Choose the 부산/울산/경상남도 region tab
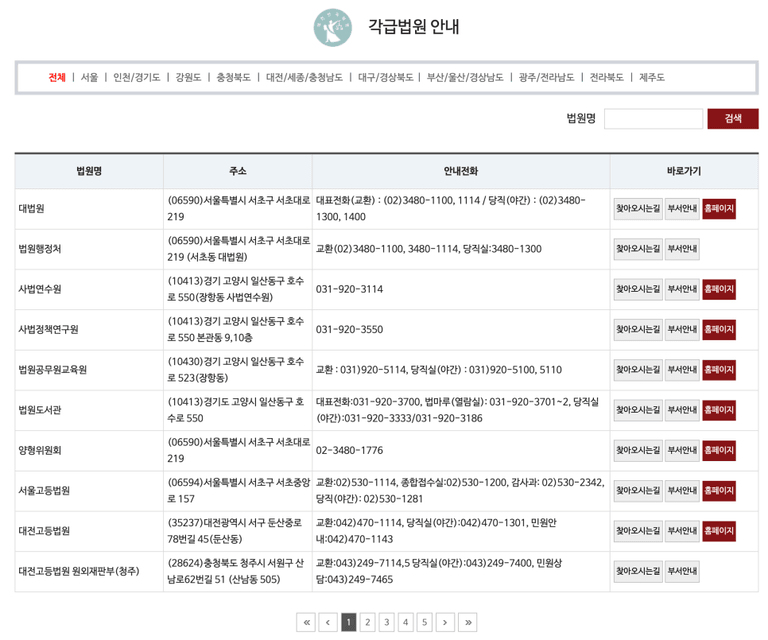768x640 pixels. point(465,77)
